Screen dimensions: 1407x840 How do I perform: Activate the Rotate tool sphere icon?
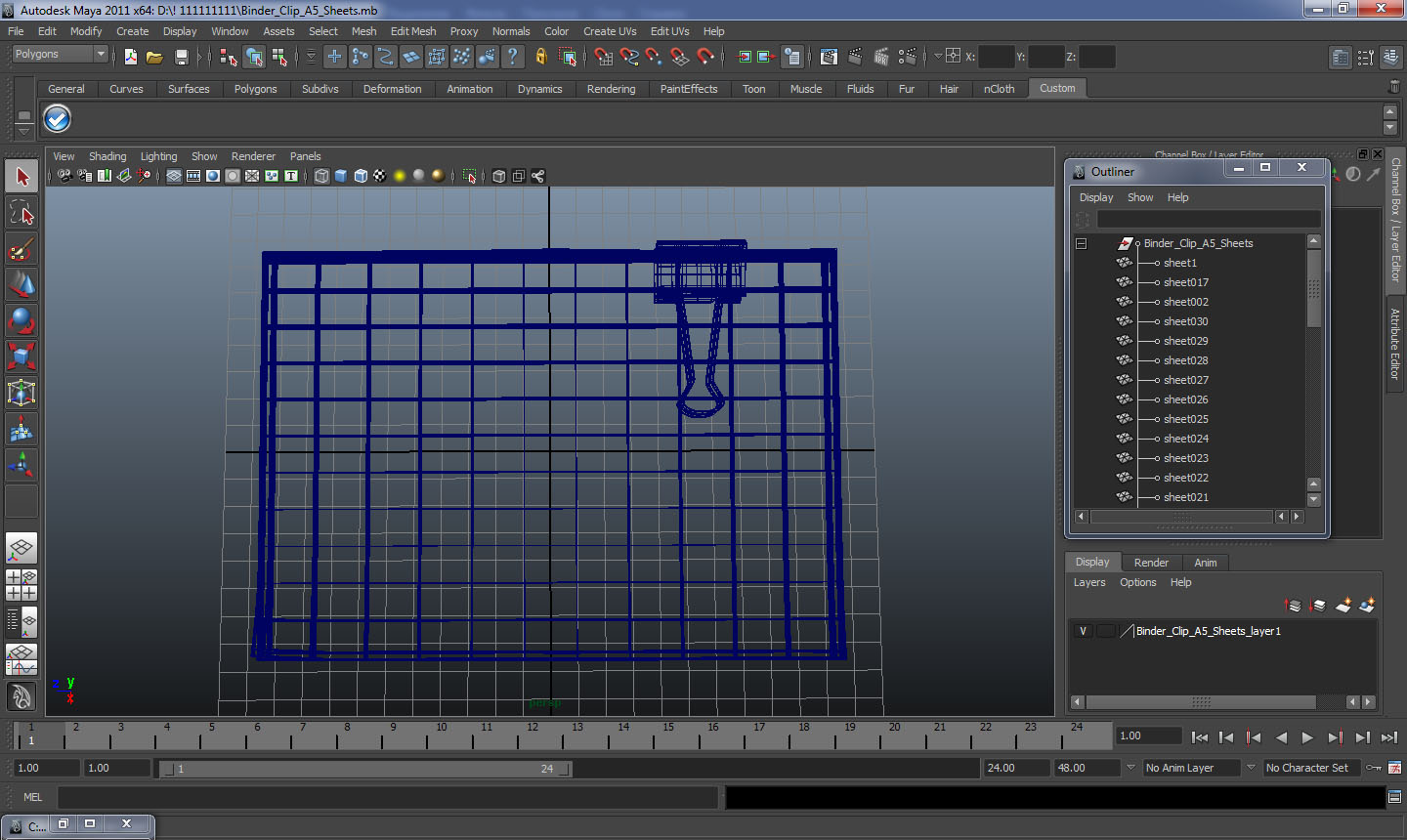(x=21, y=320)
